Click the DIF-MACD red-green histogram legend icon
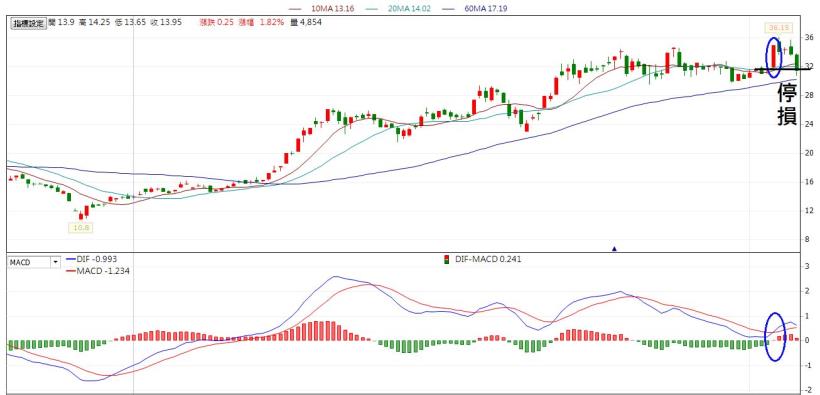 (446, 259)
